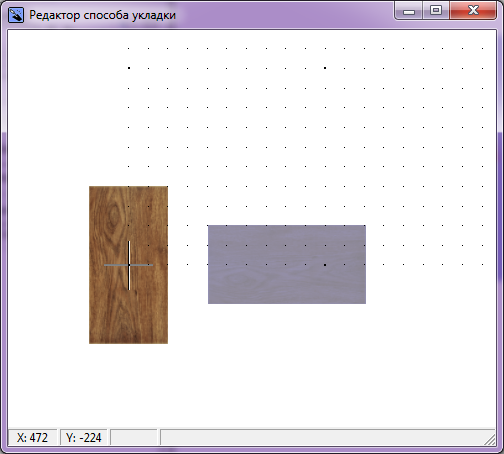Viewport: 504px width, 454px height.
Task: Close the Редактор способа укладки window
Action: click(x=473, y=11)
